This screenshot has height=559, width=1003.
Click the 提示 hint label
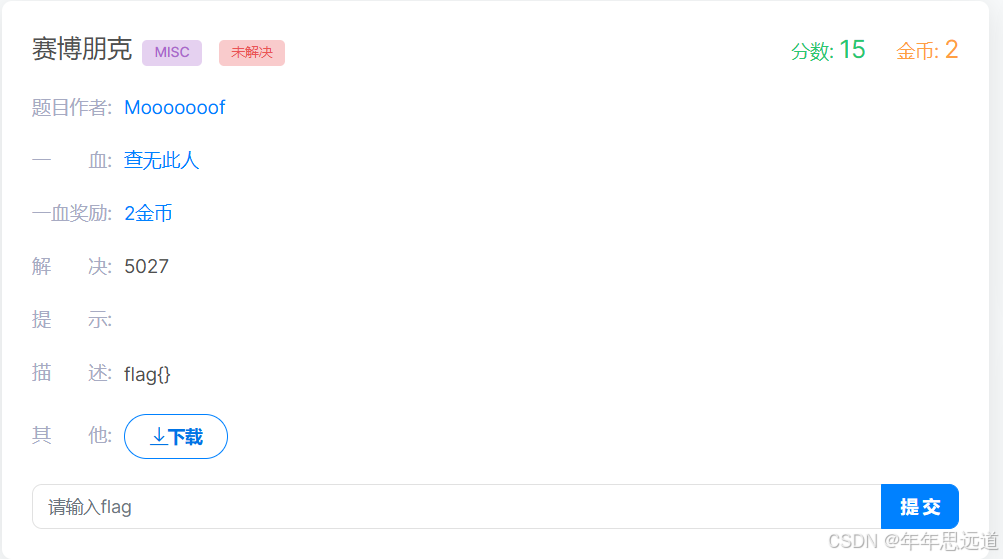(72, 319)
